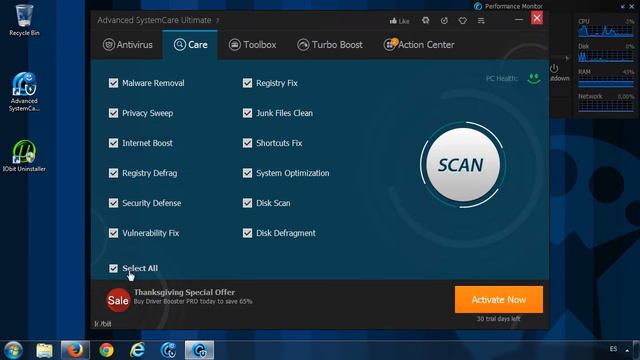Viewport: 640px width, 360px height.
Task: Toggle the Privacy Sweep checkbox
Action: point(113,113)
